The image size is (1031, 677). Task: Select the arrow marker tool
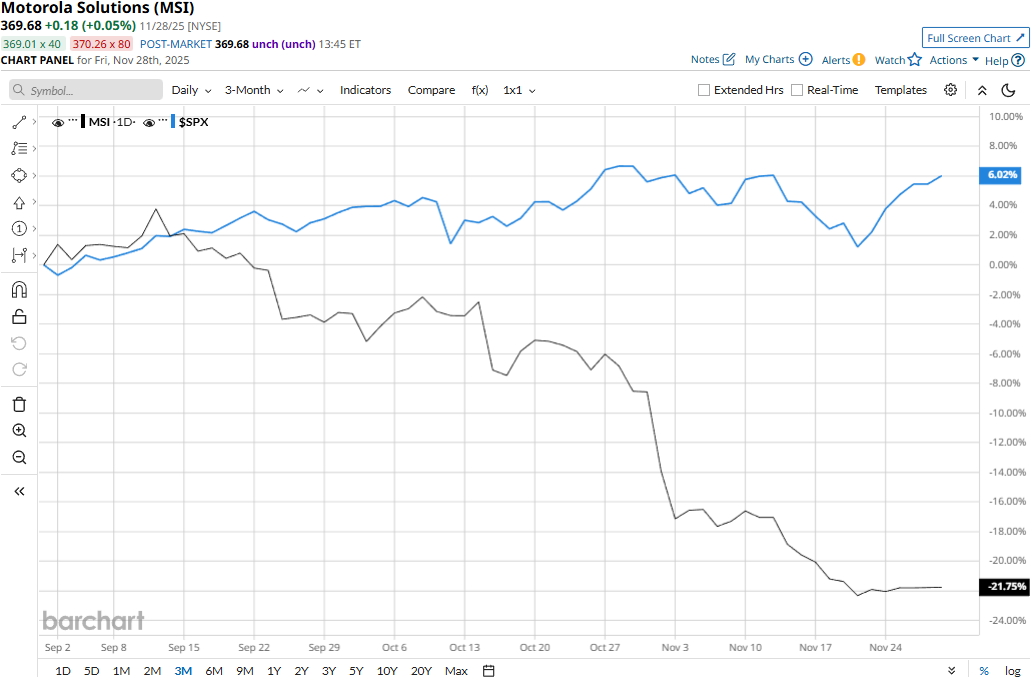tap(19, 202)
